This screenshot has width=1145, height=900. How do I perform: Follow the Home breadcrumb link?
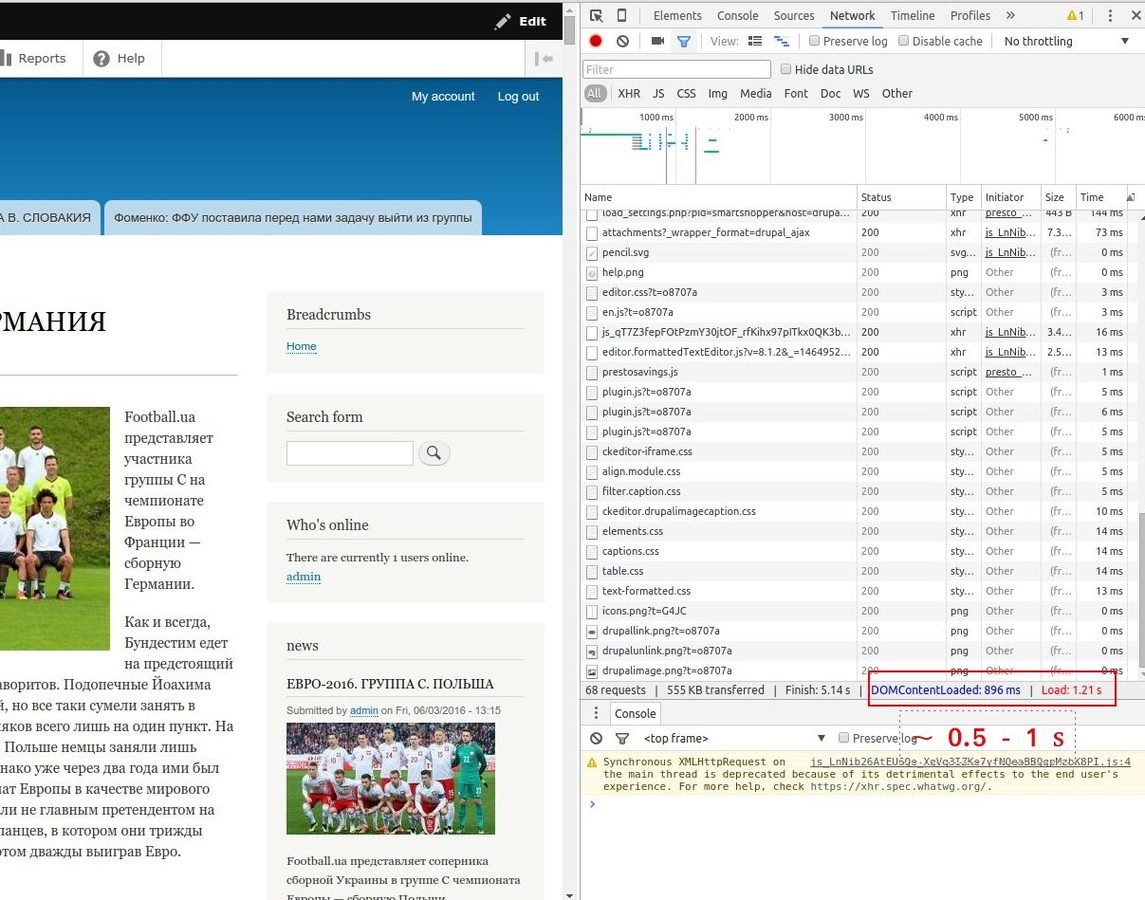[x=301, y=346]
